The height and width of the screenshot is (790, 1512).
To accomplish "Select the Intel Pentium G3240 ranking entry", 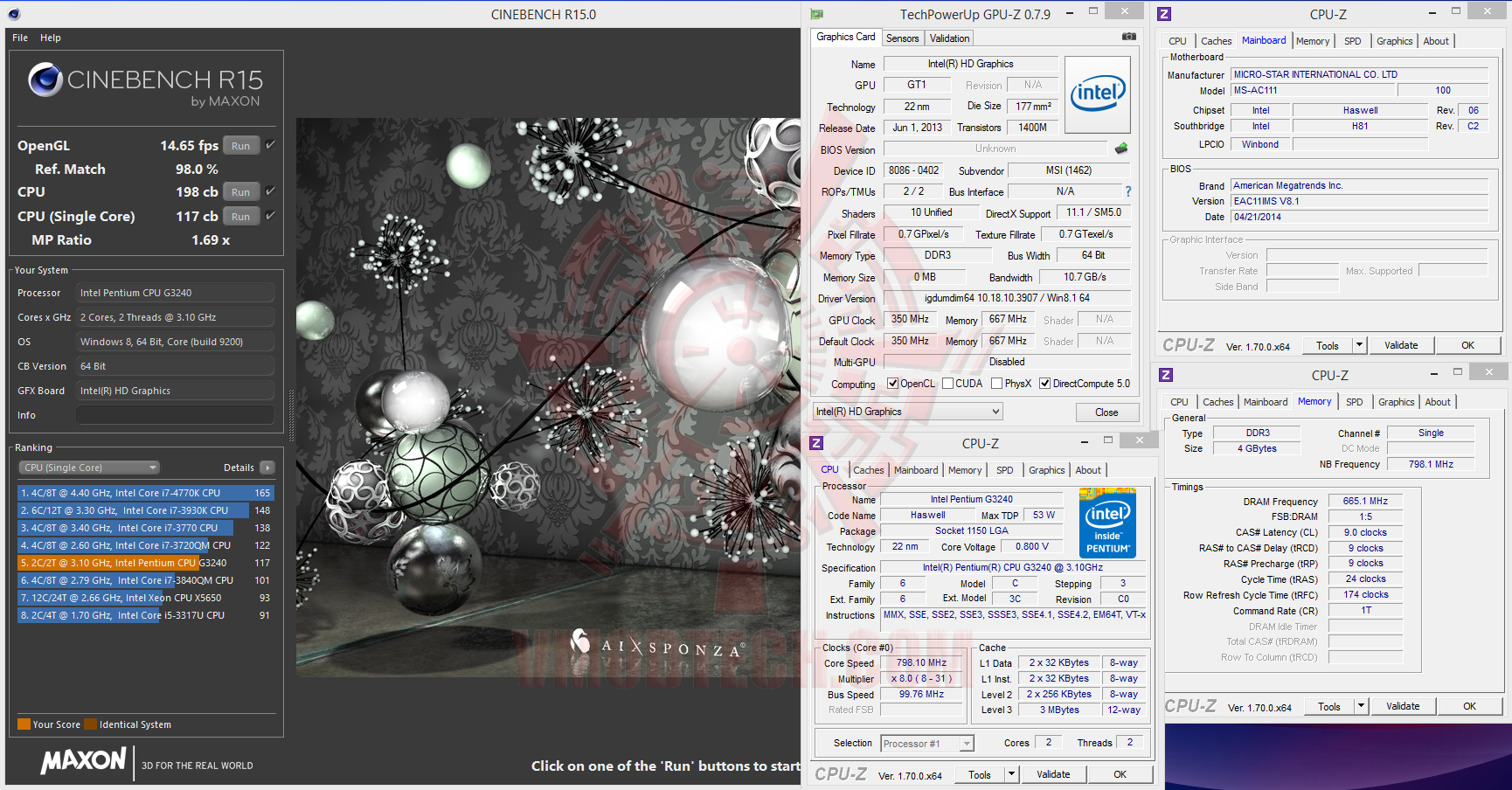I will tap(108, 563).
